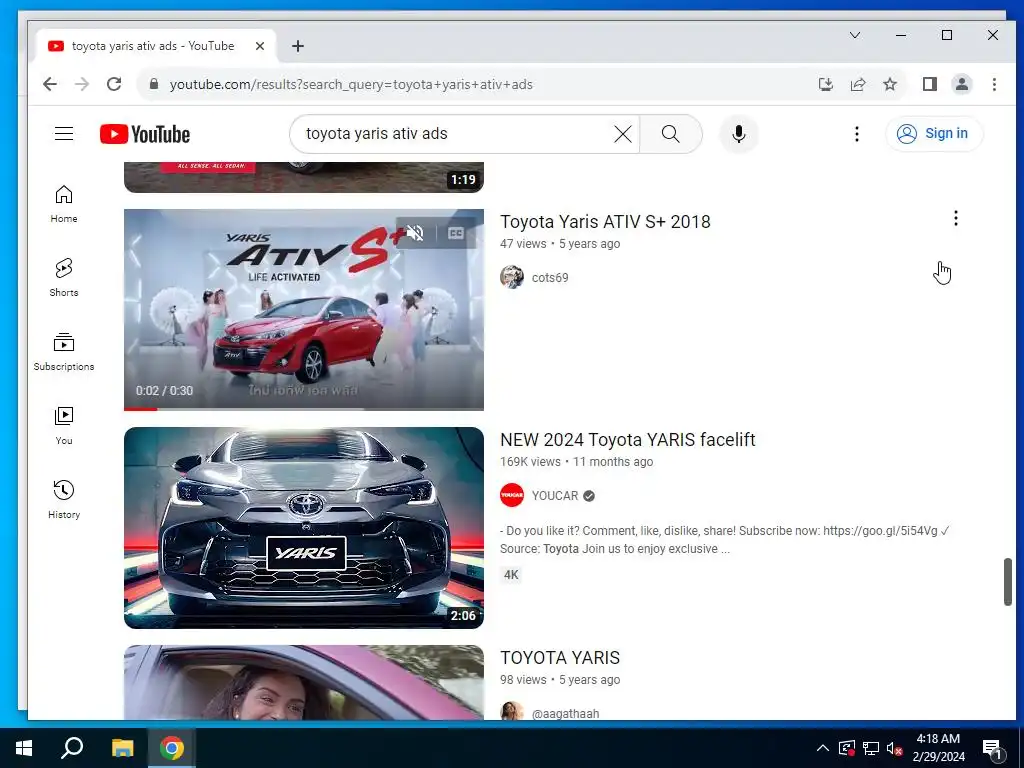This screenshot has height=768, width=1024.
Task: Open the Windows Start menu
Action: coord(24,748)
